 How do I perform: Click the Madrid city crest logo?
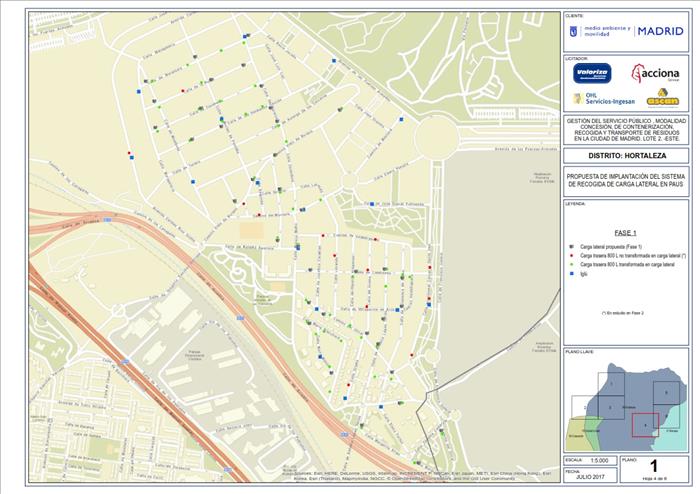tap(572, 31)
